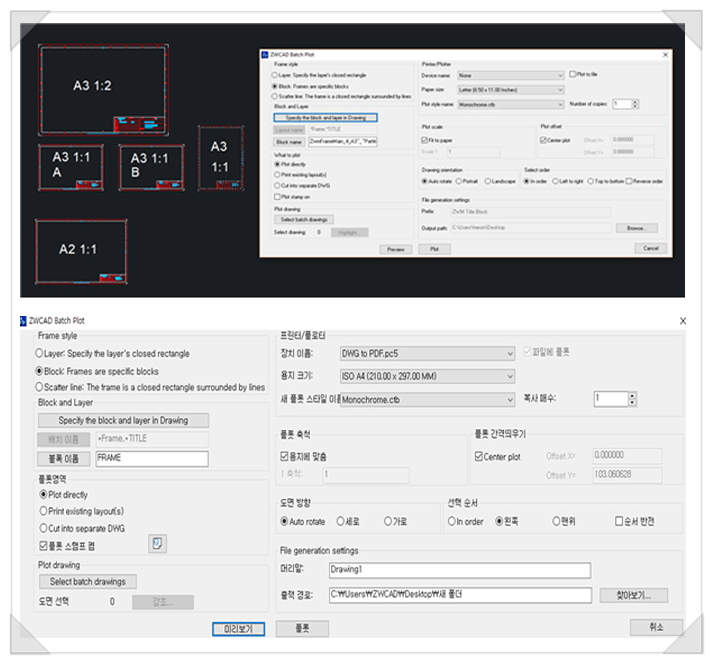Click 취소 cancel button

pos(656,627)
